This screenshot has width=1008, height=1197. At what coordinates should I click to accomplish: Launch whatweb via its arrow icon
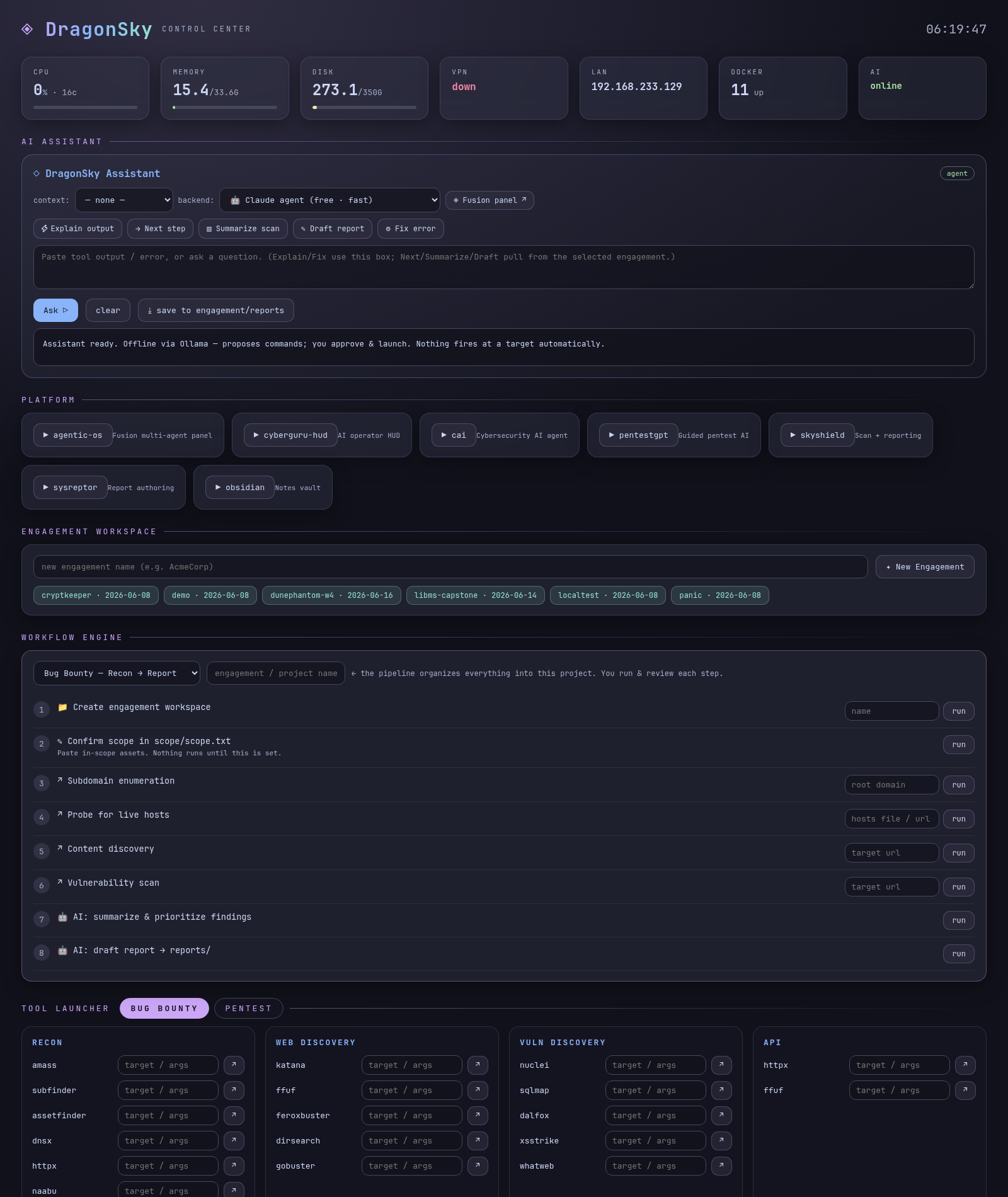tap(721, 1165)
